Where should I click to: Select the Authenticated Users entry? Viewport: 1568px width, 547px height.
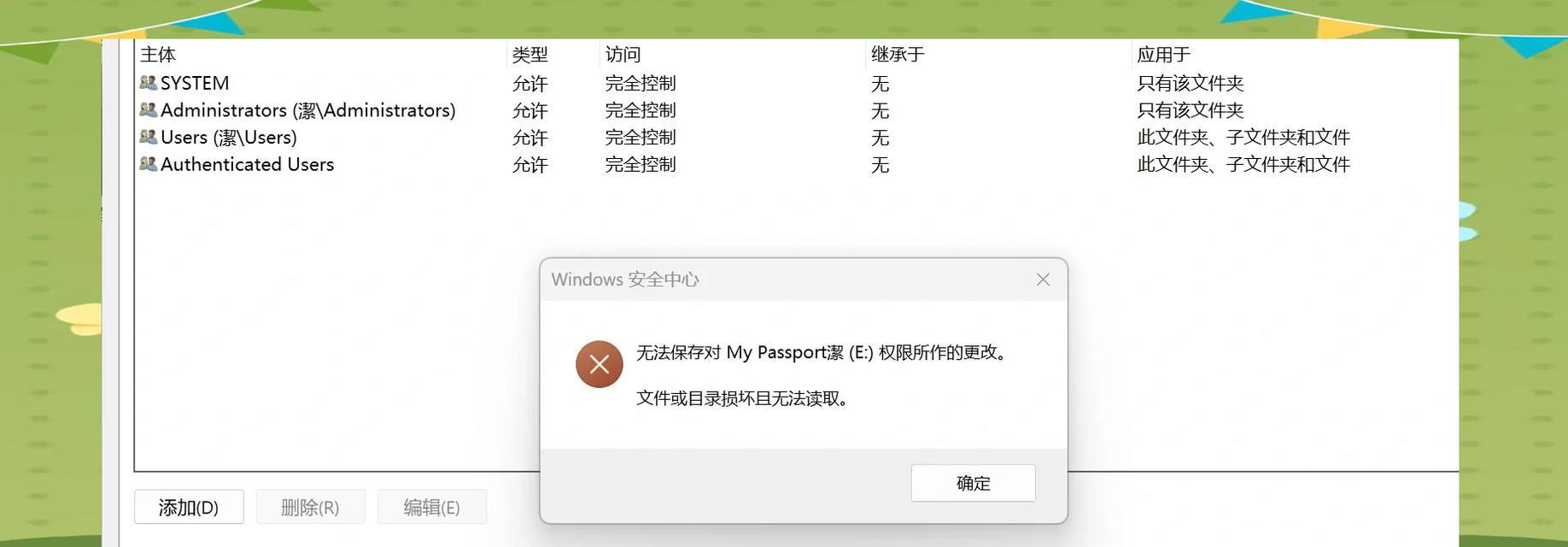tap(796, 164)
